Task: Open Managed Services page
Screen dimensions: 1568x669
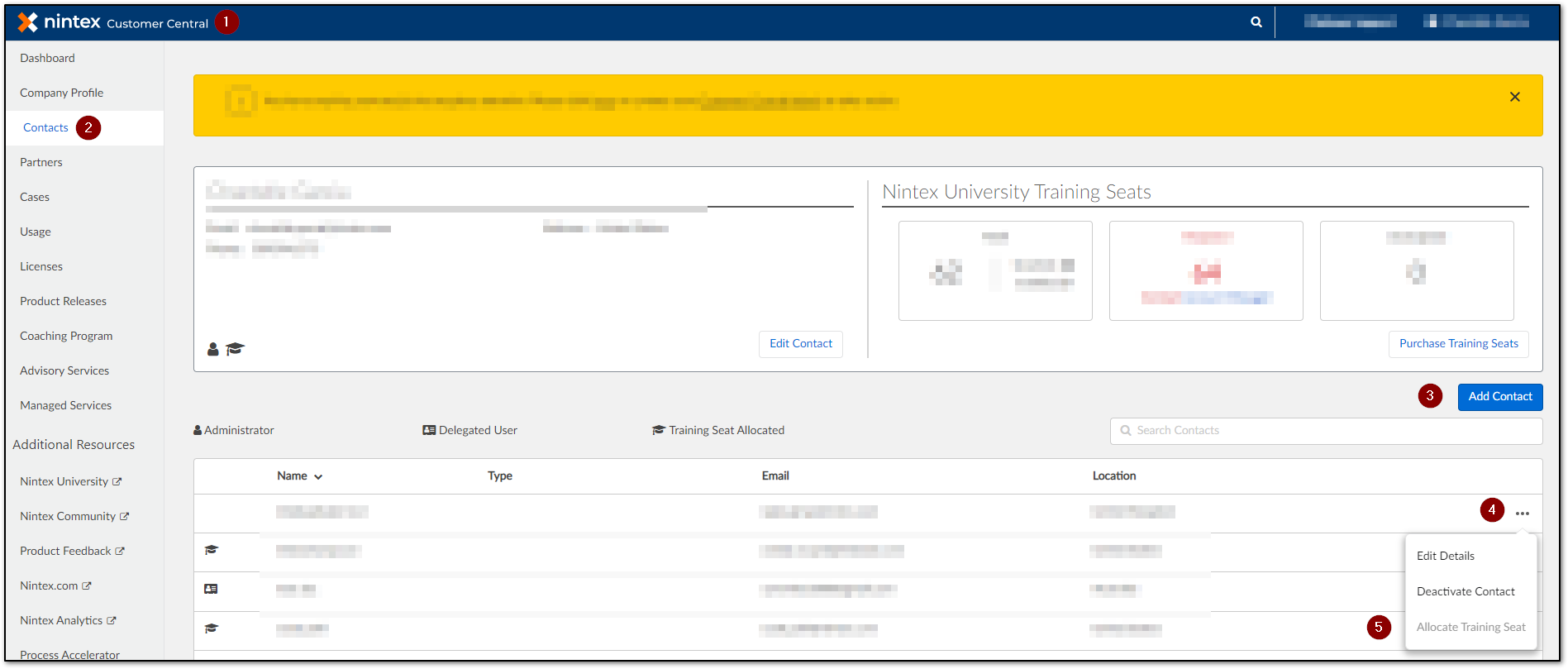Action: coord(66,405)
